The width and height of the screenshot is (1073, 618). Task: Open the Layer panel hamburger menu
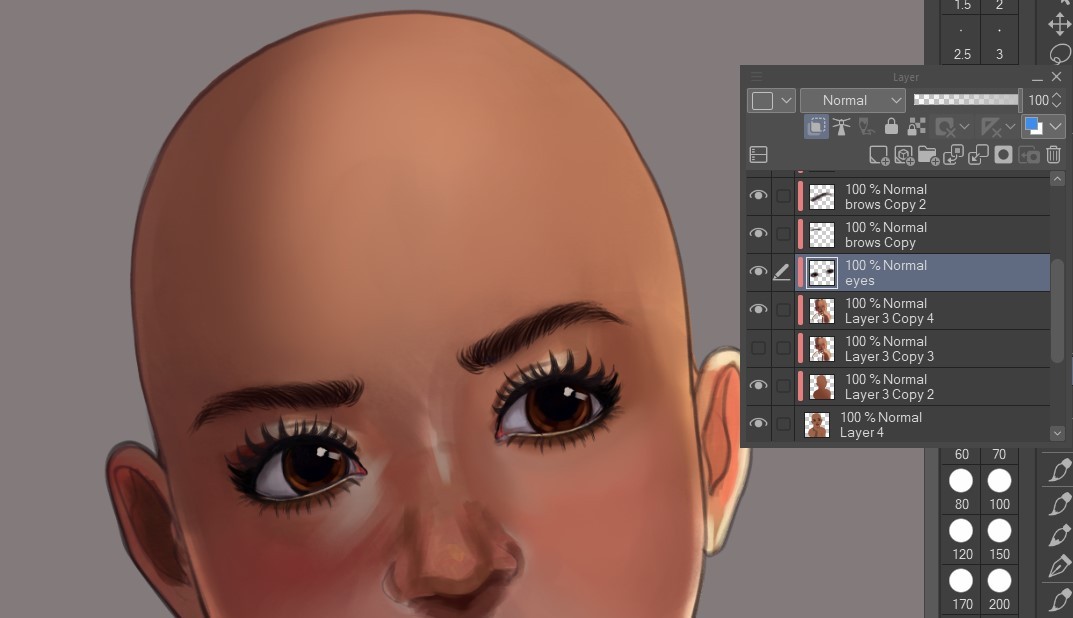[x=757, y=77]
